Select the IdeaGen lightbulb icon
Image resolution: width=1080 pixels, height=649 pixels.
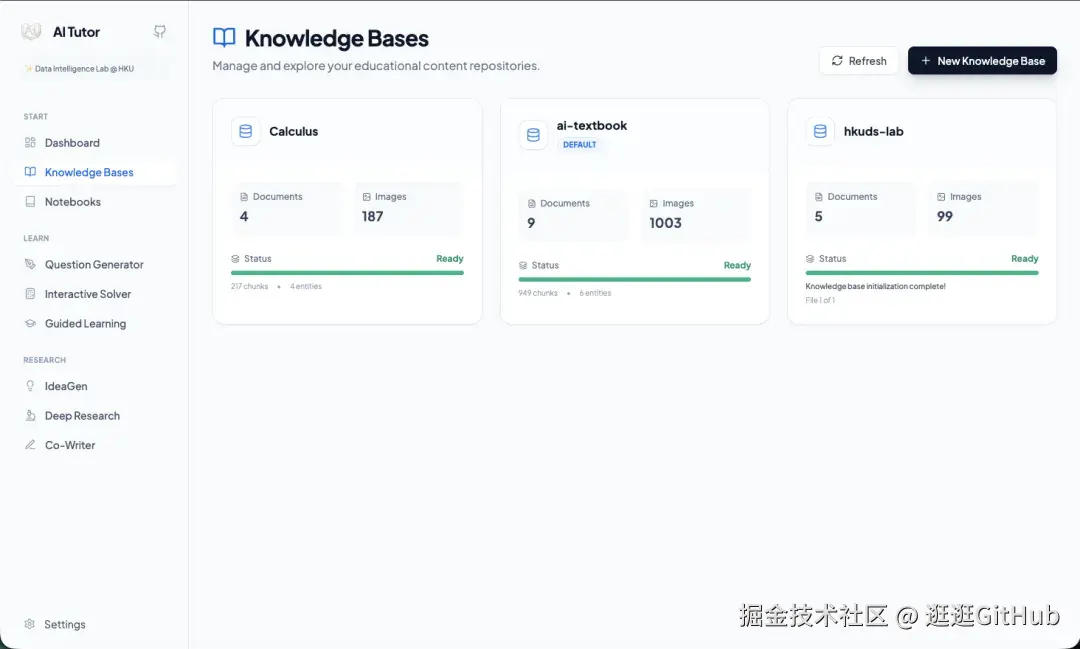31,386
